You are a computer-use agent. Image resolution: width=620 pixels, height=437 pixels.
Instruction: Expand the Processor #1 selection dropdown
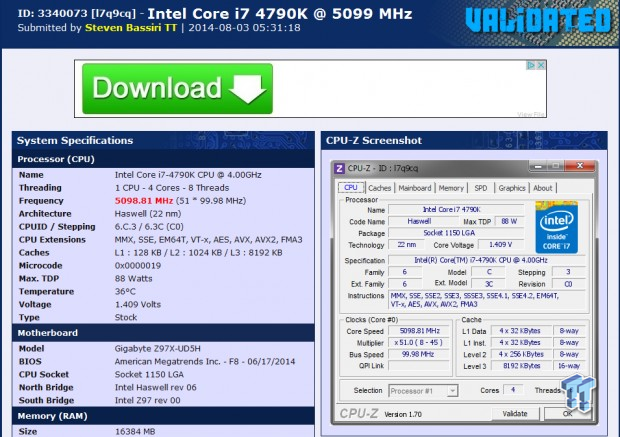453,391
